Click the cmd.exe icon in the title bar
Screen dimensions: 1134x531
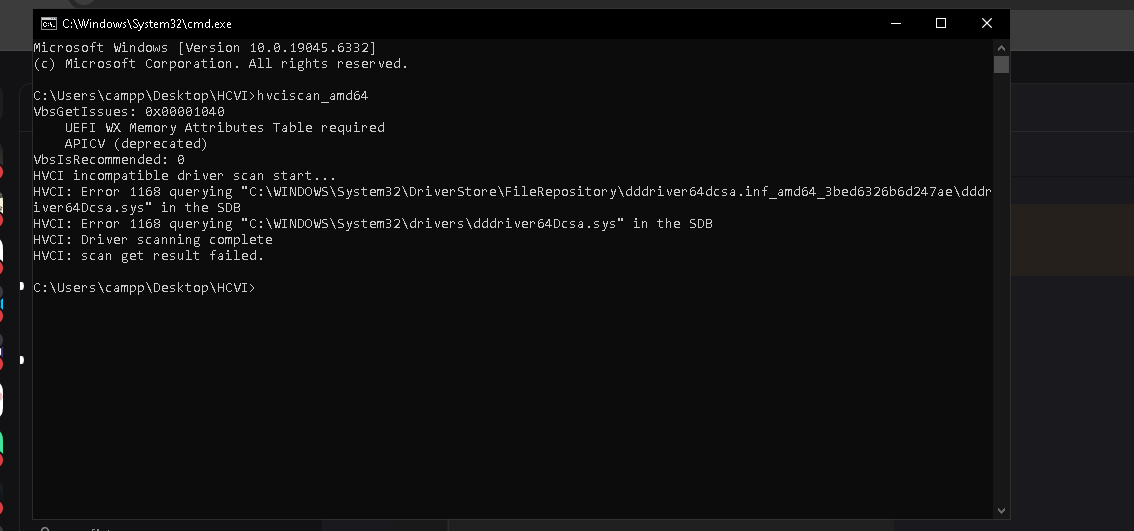pyautogui.click(x=47, y=23)
